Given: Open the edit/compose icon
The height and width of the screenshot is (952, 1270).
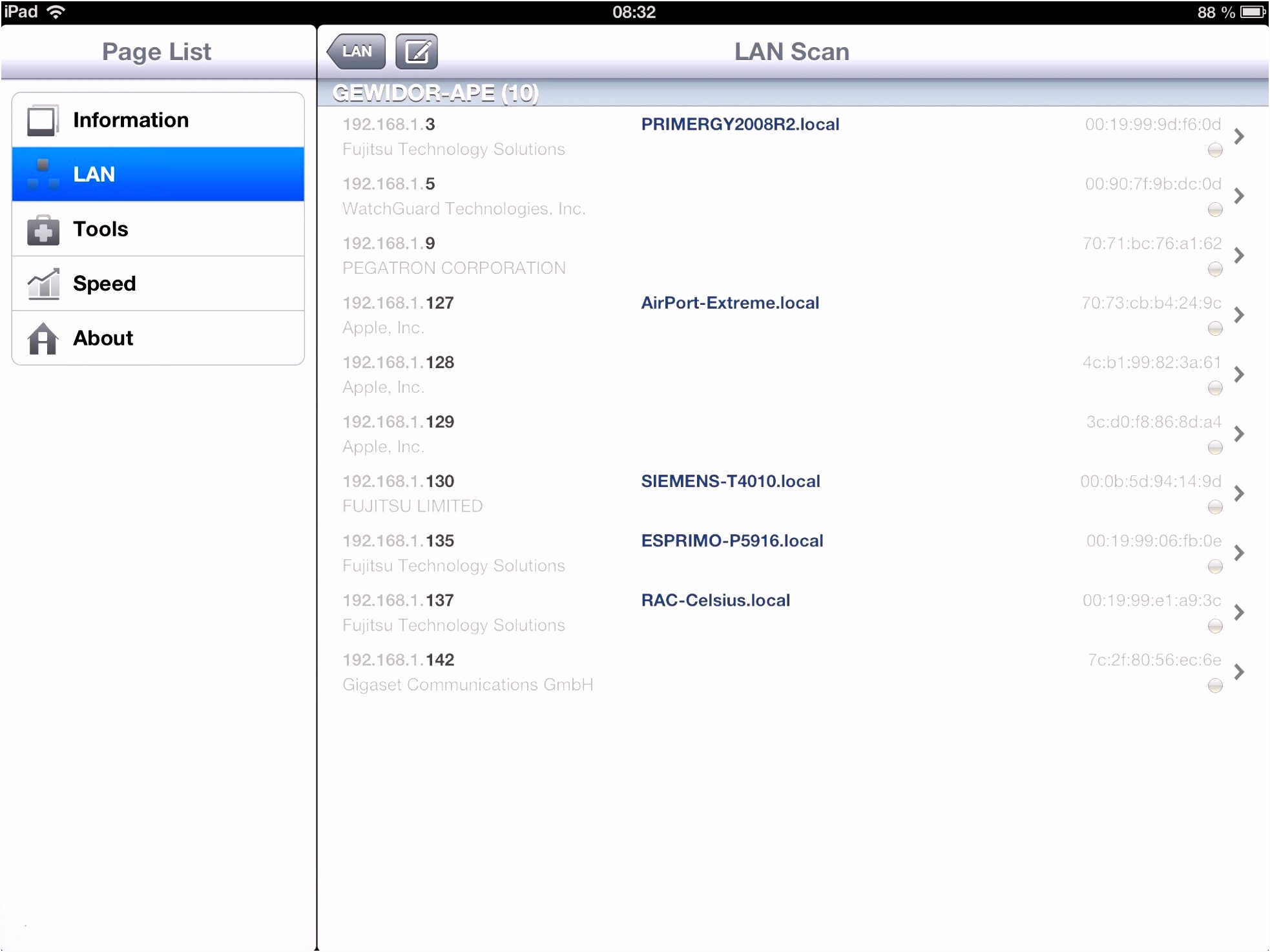Looking at the screenshot, I should coord(417,51).
